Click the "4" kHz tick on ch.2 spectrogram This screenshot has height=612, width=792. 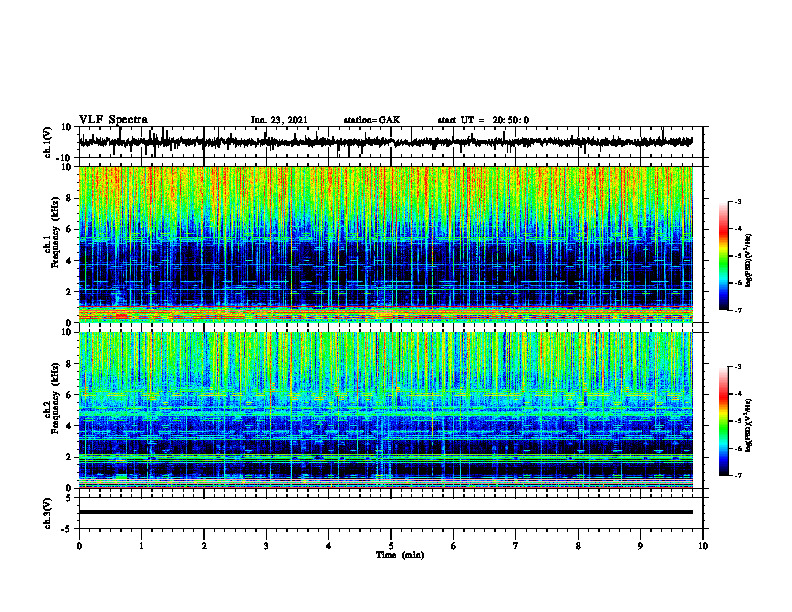coord(69,426)
